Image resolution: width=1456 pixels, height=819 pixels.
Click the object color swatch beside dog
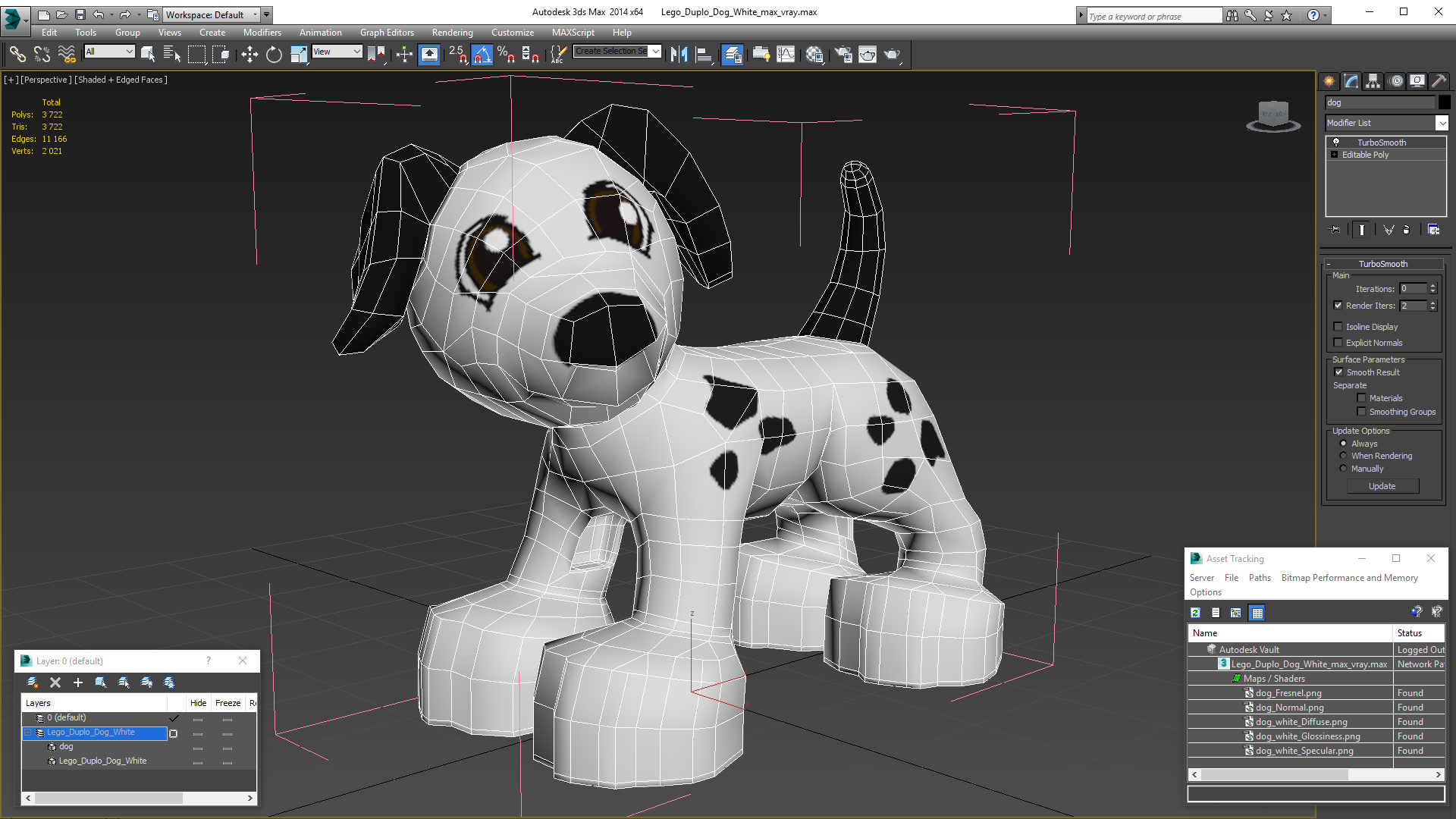[1445, 102]
